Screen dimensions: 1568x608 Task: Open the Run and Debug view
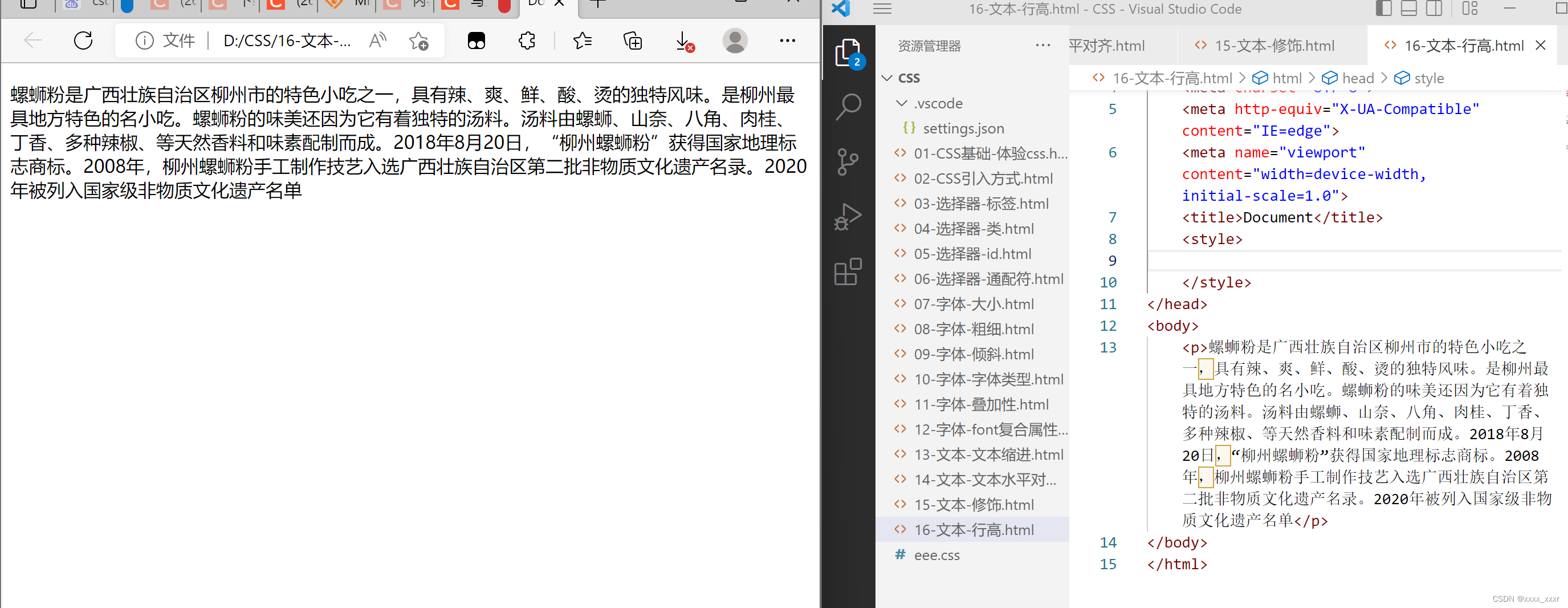click(848, 216)
